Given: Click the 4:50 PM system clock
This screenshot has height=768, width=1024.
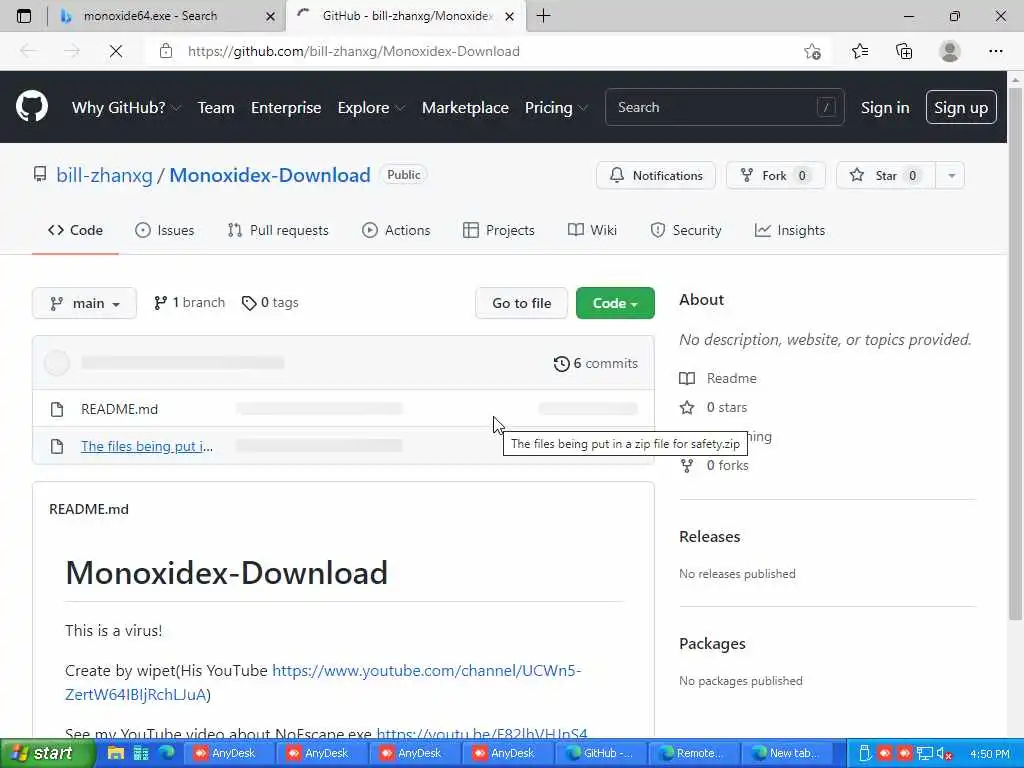Looking at the screenshot, I should pos(989,754).
